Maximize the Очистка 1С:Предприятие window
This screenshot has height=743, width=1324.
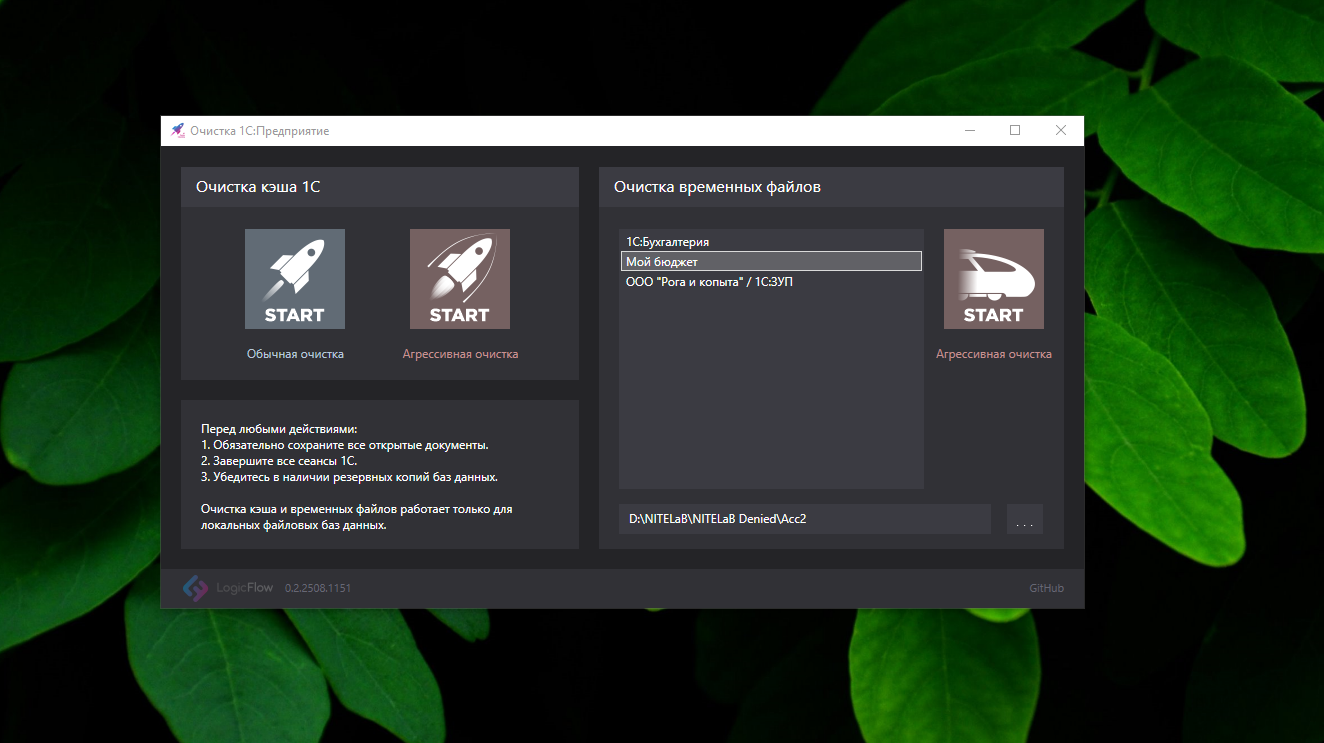coord(1015,131)
